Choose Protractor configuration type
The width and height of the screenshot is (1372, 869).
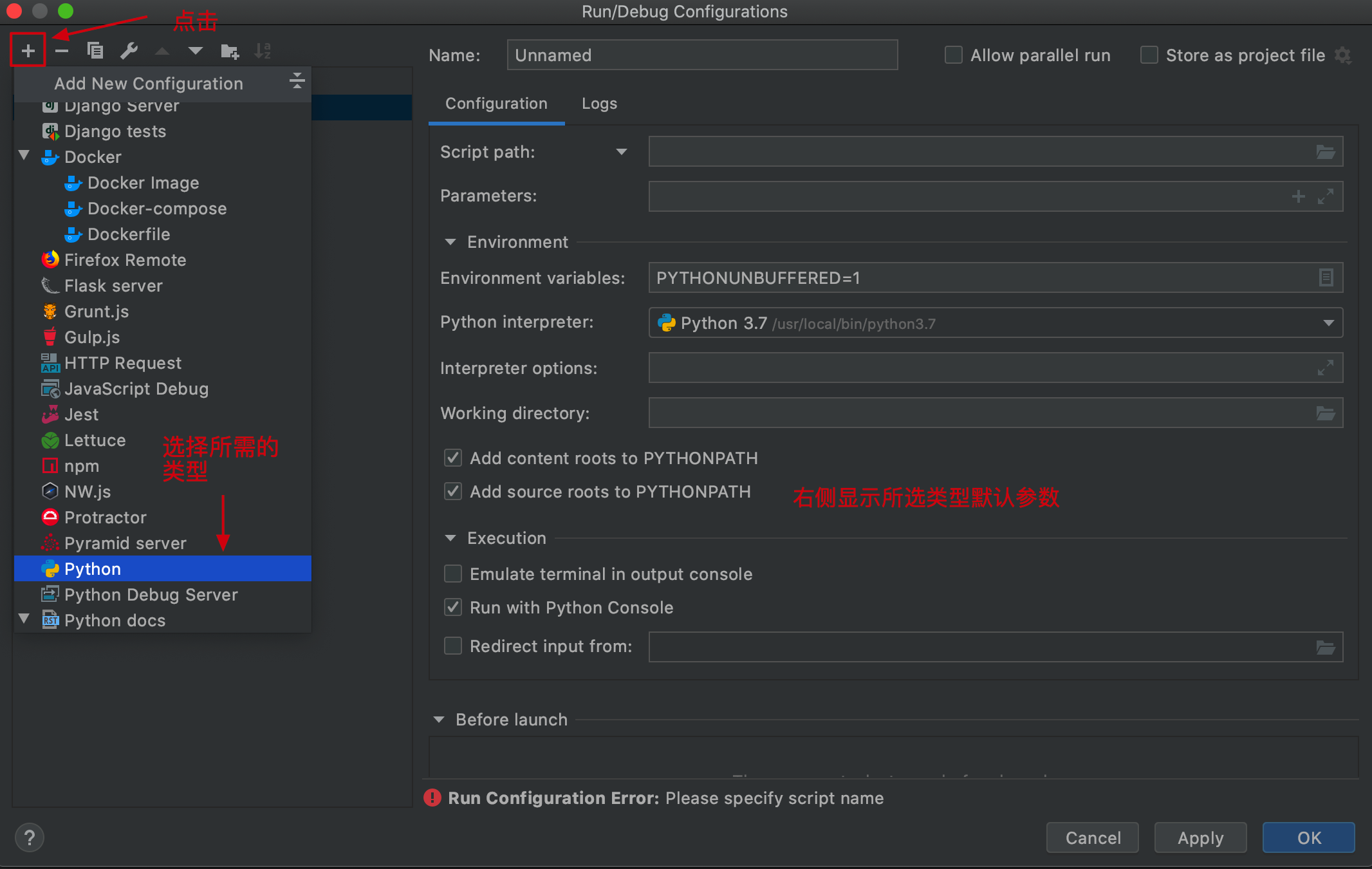[x=163, y=518]
